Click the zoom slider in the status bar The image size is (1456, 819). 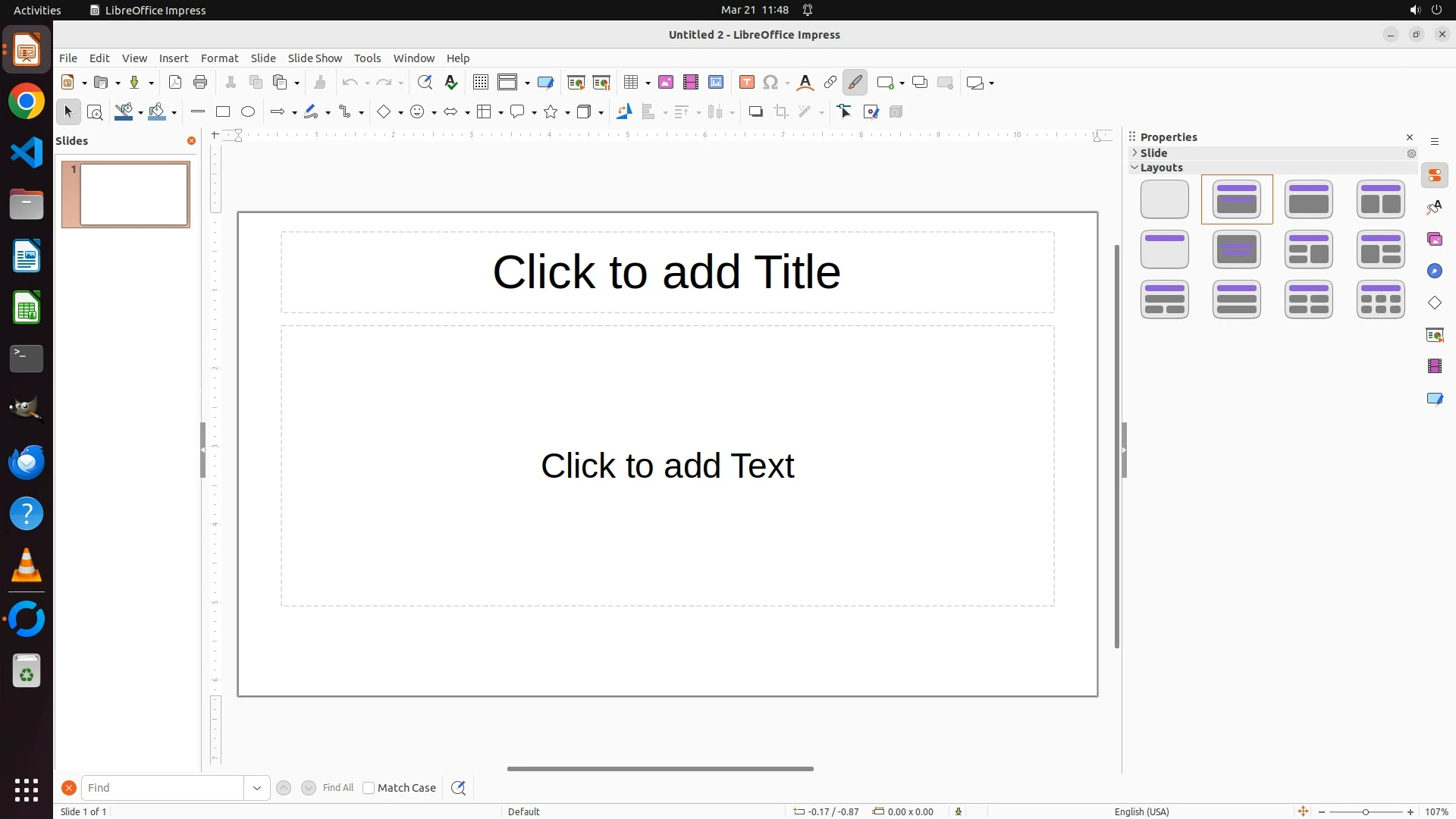[x=1365, y=812]
